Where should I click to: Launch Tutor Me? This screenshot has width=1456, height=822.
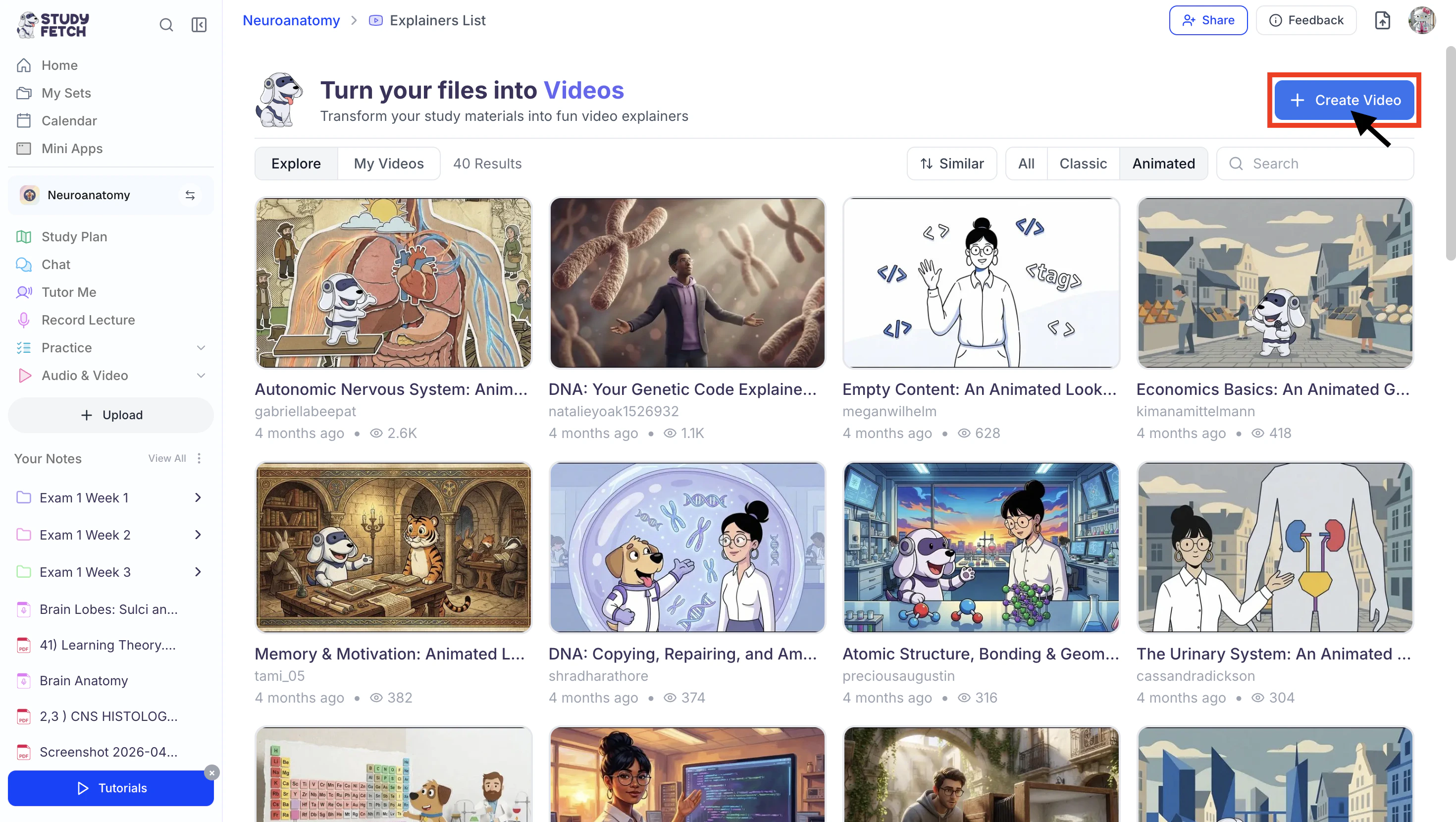point(111,292)
